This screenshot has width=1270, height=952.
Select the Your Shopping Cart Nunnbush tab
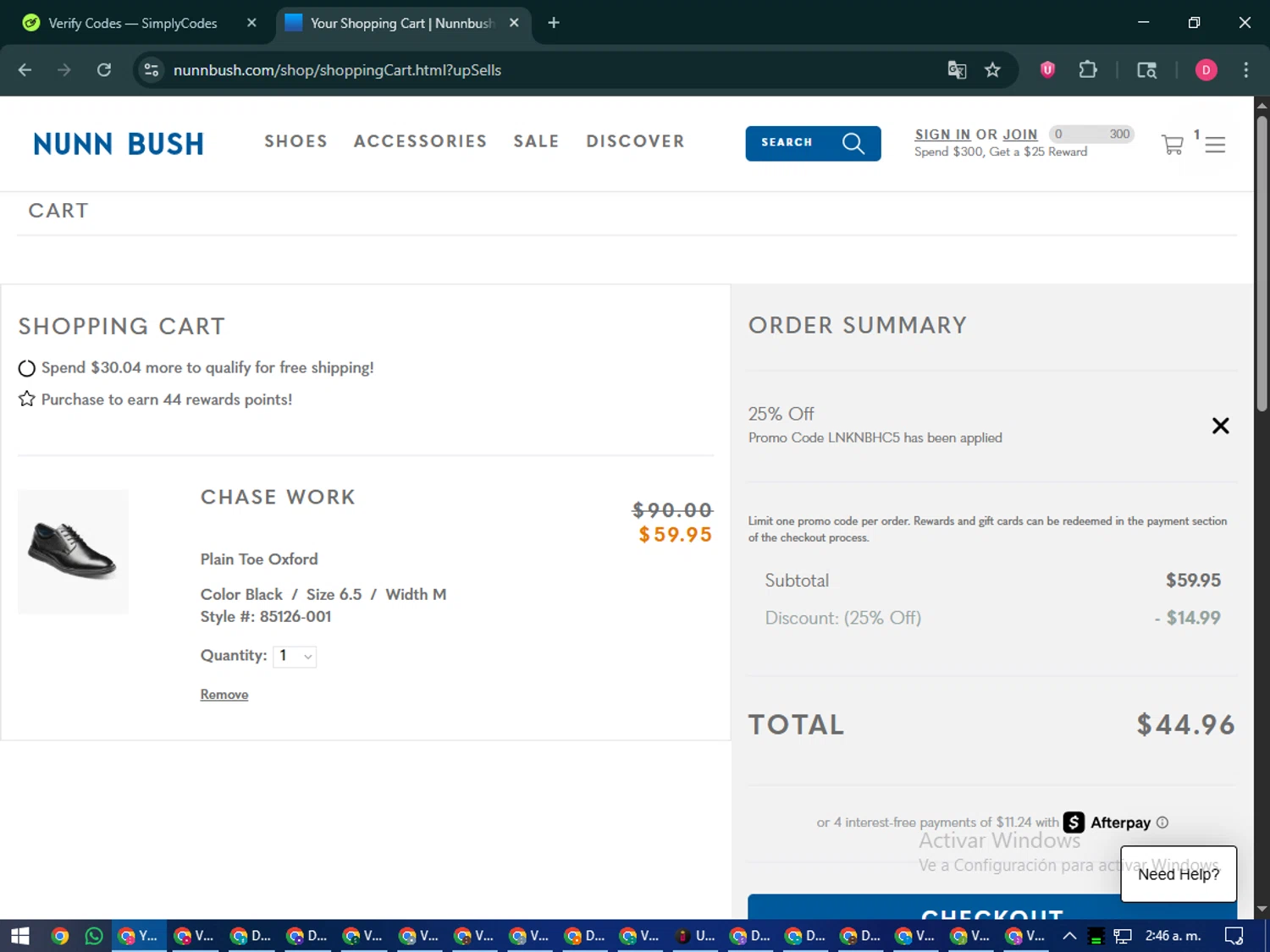tap(402, 23)
